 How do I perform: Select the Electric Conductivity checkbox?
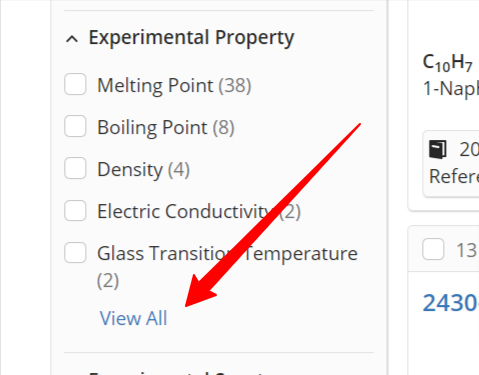(x=75, y=210)
